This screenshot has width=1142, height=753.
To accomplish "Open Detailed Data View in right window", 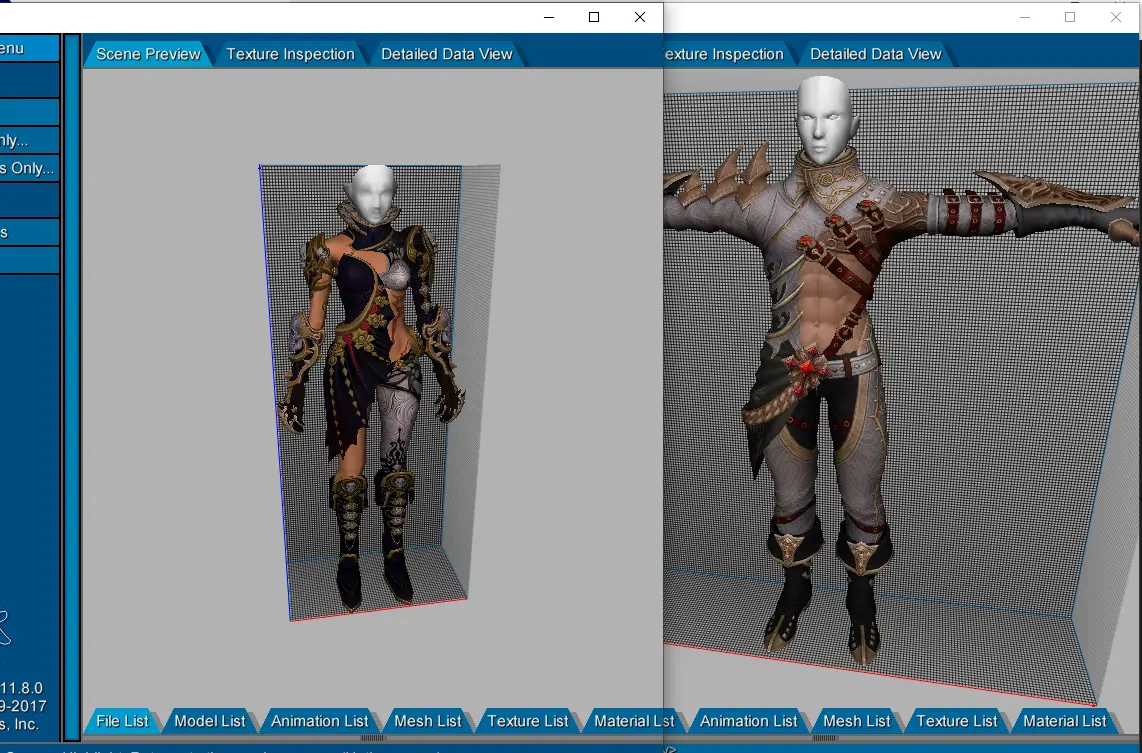I will (875, 54).
